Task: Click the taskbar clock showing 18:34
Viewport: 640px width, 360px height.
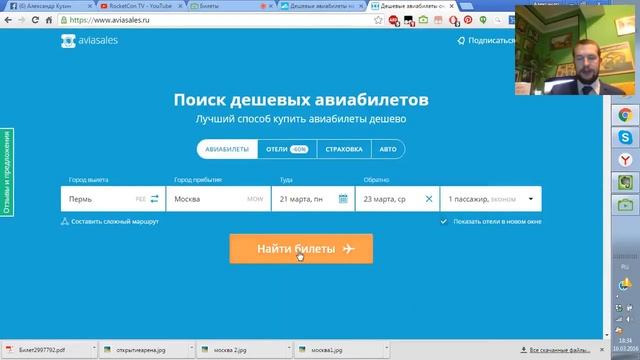Action: pos(625,340)
